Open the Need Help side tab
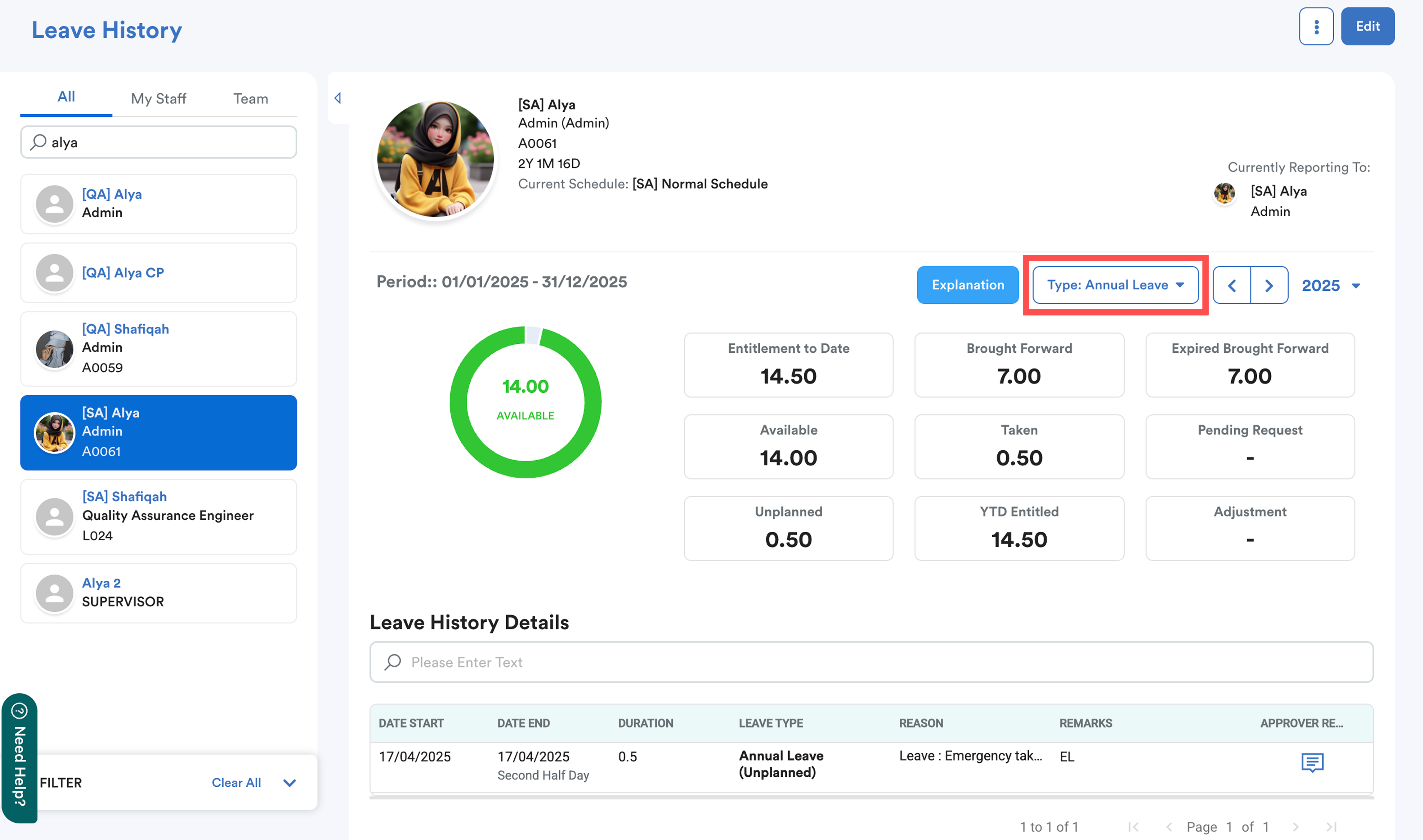 (19, 758)
